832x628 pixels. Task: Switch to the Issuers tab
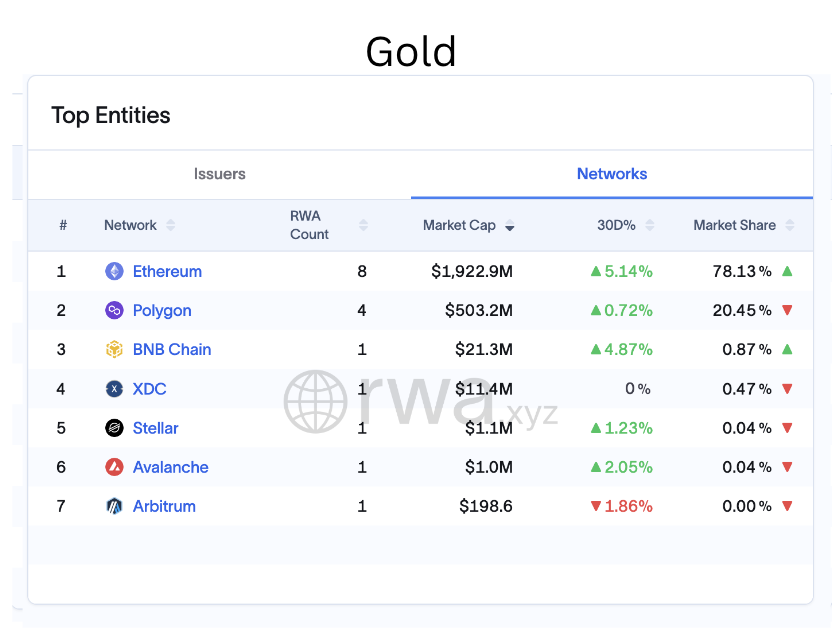coord(219,174)
